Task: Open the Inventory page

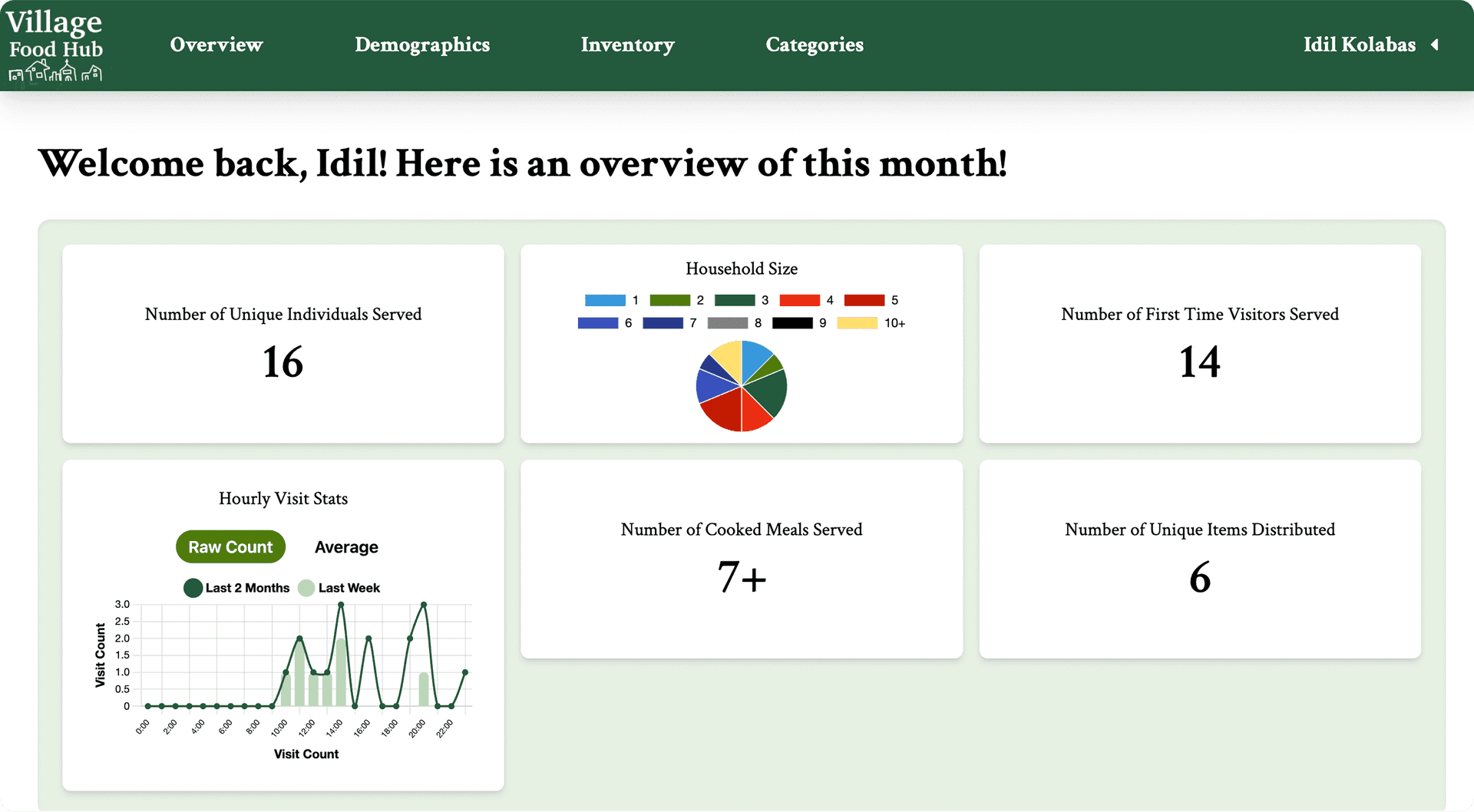Action: [x=627, y=45]
